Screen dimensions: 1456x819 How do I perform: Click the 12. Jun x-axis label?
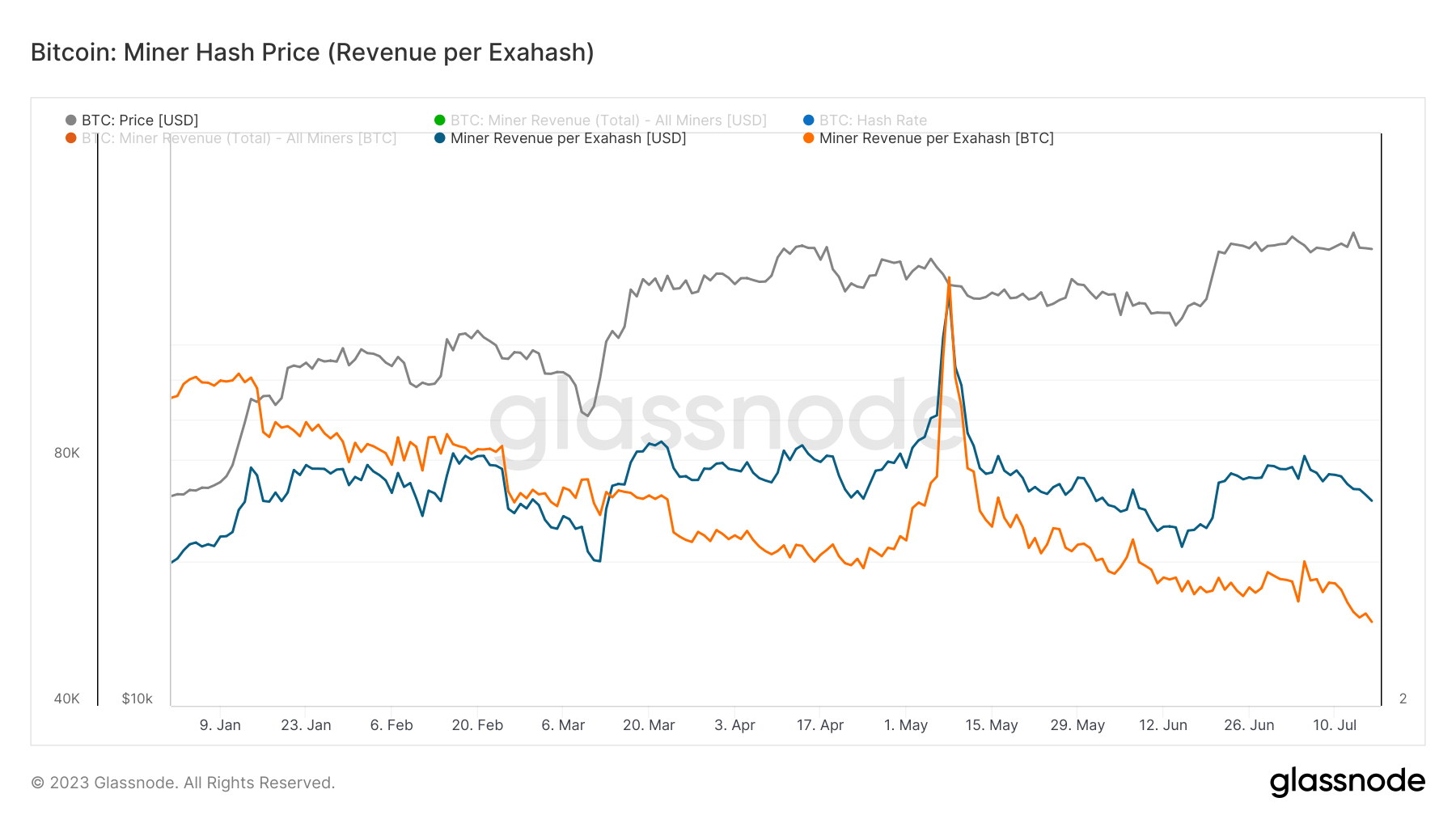1163,725
